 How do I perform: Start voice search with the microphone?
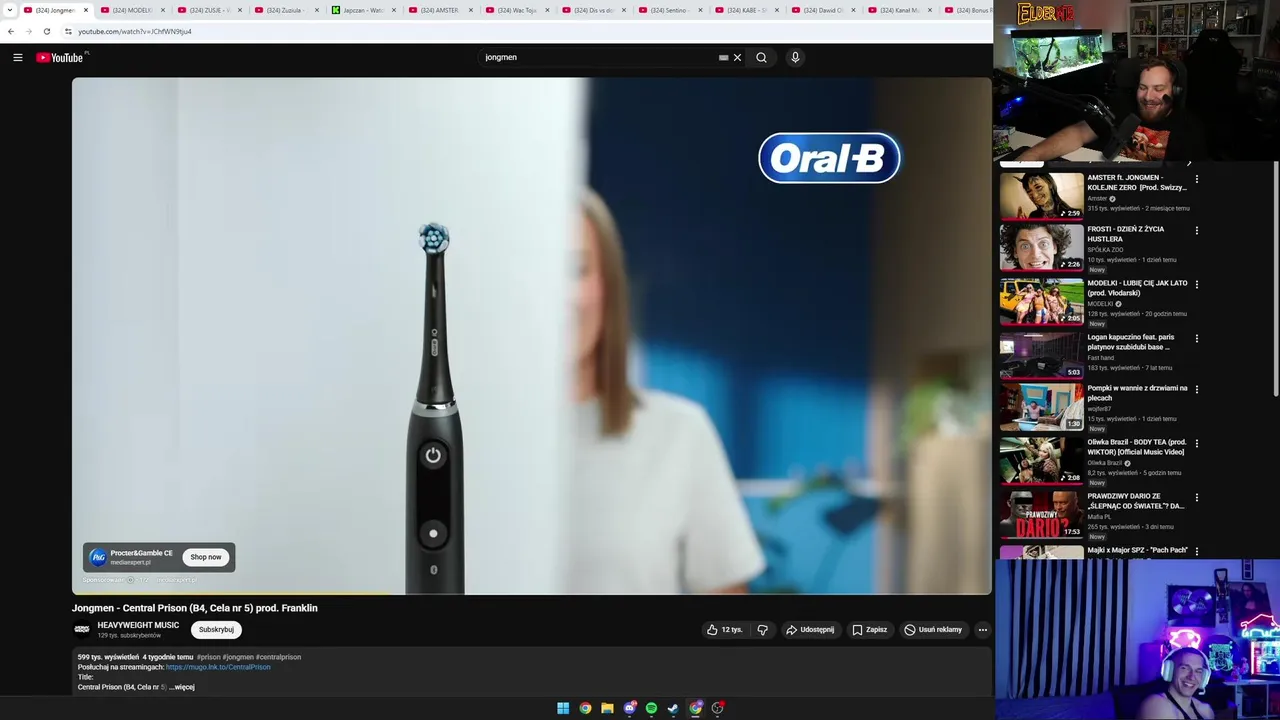(x=795, y=57)
